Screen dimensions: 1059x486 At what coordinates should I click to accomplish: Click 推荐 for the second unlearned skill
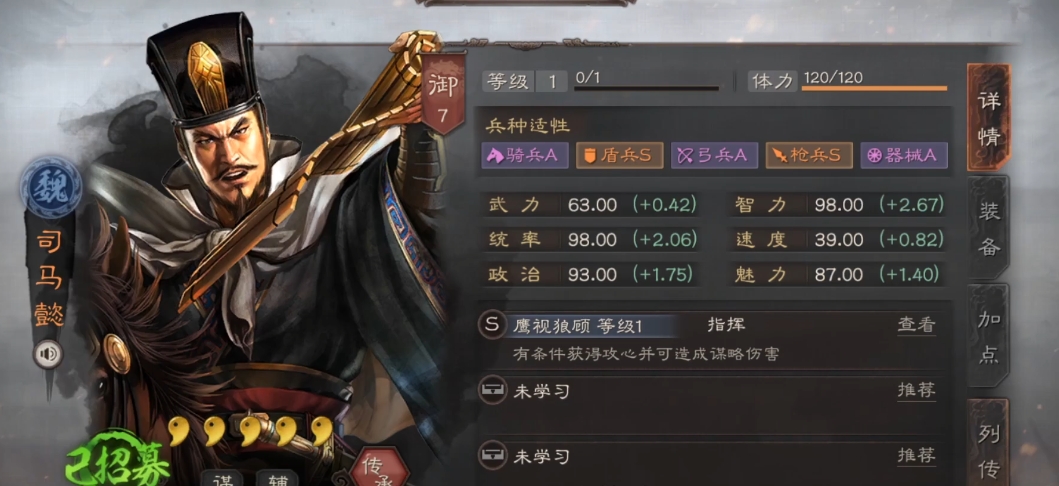(916, 456)
